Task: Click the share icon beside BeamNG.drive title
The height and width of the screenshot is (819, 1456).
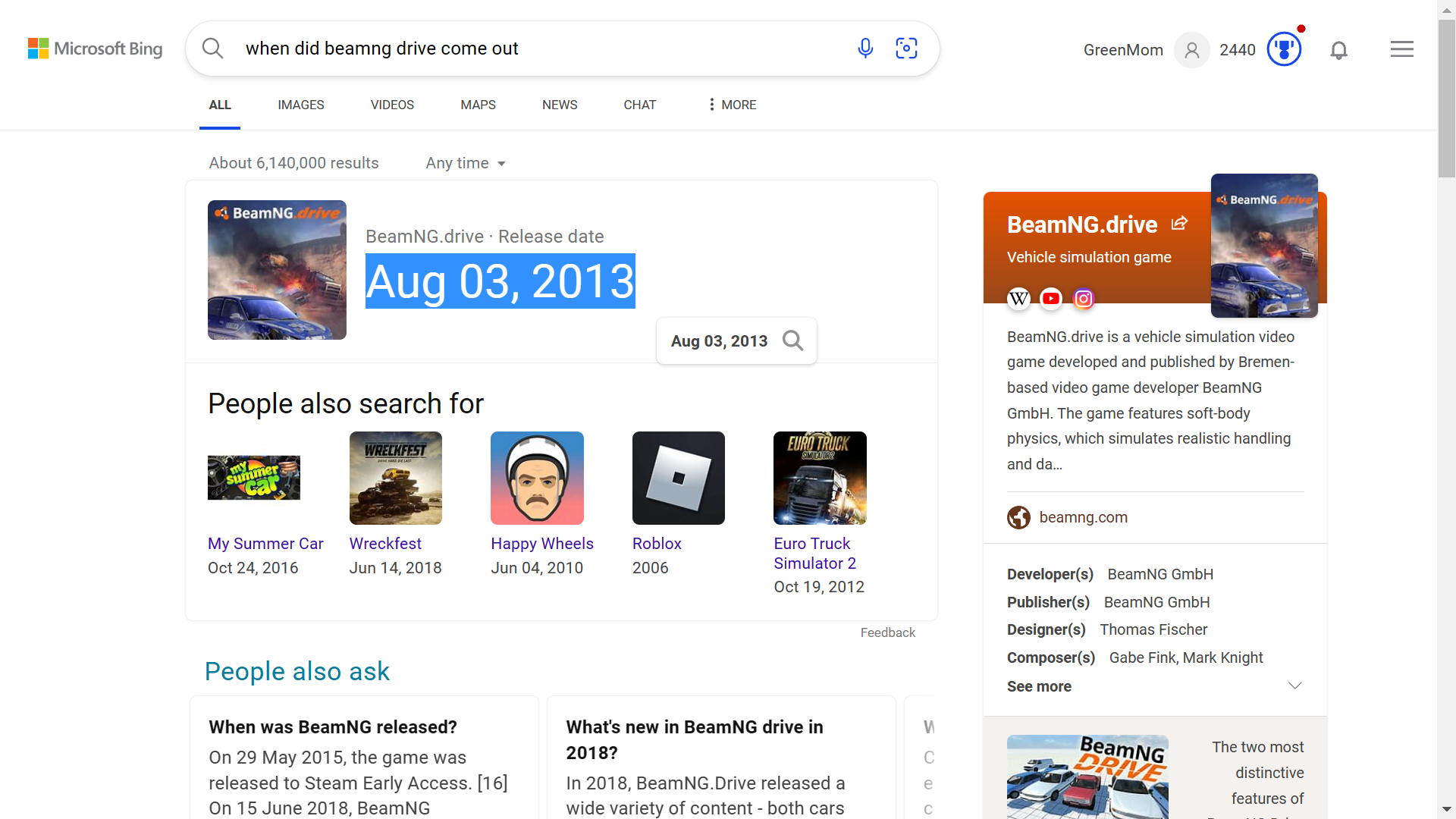Action: pos(1179,223)
